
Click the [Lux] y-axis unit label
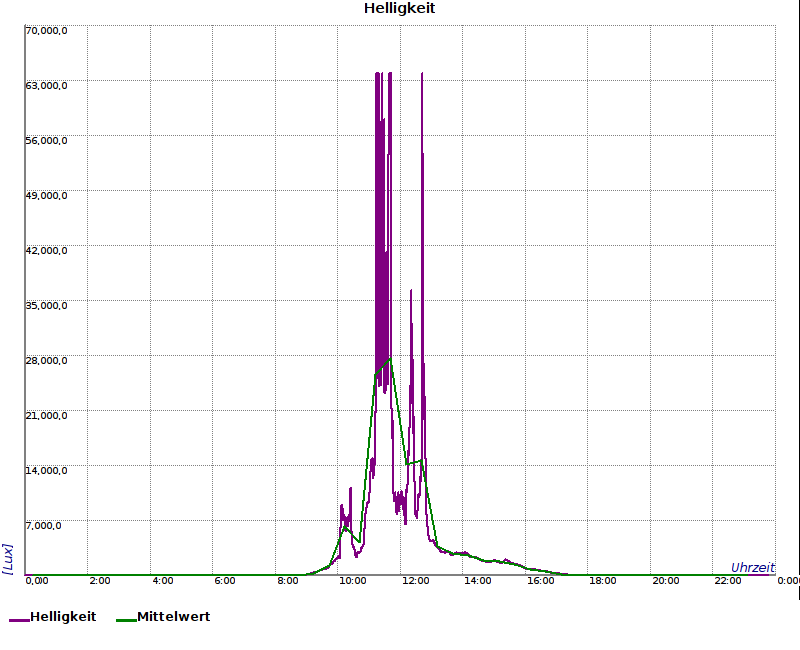pos(8,558)
